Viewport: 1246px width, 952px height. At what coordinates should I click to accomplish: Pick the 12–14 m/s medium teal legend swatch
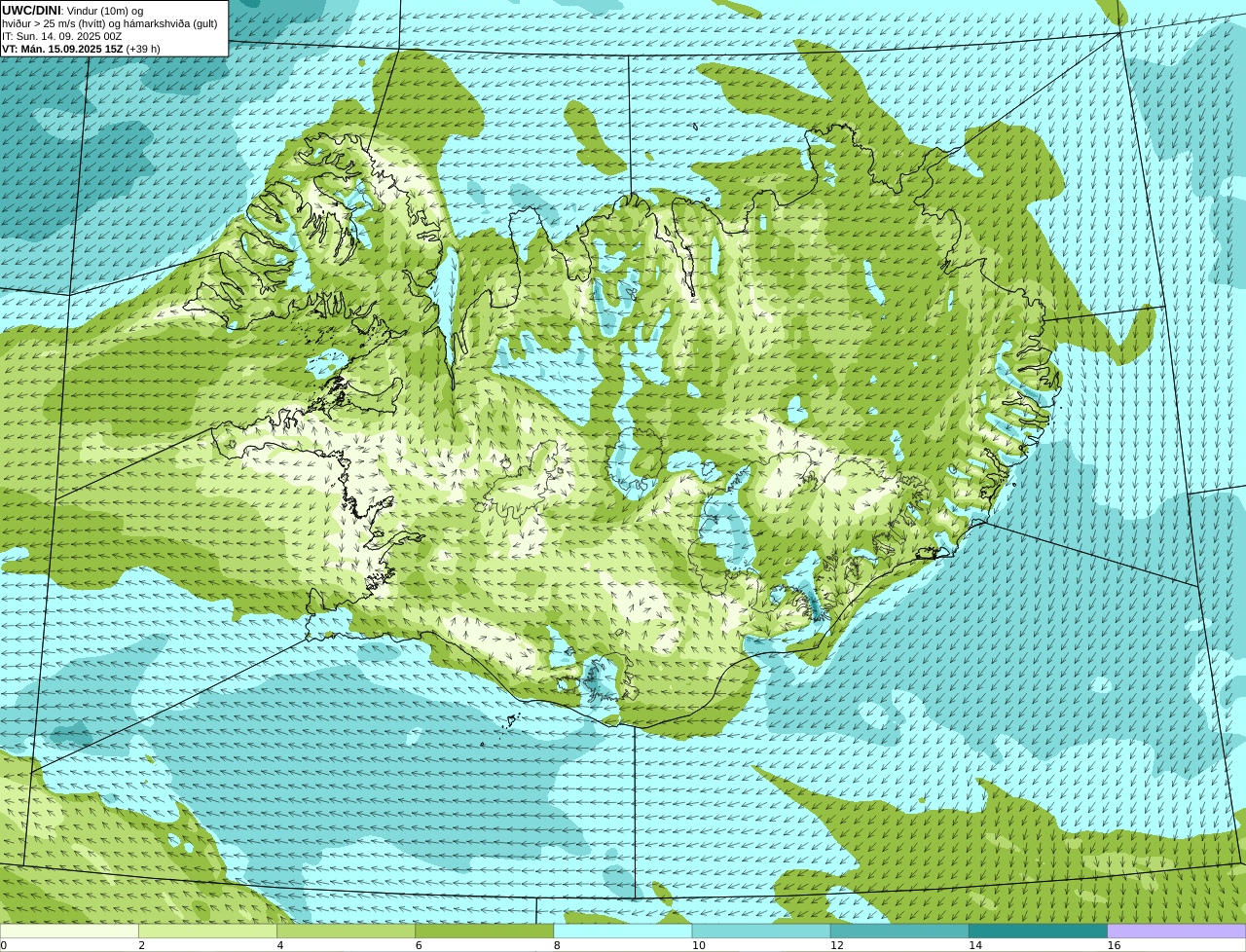click(899, 932)
